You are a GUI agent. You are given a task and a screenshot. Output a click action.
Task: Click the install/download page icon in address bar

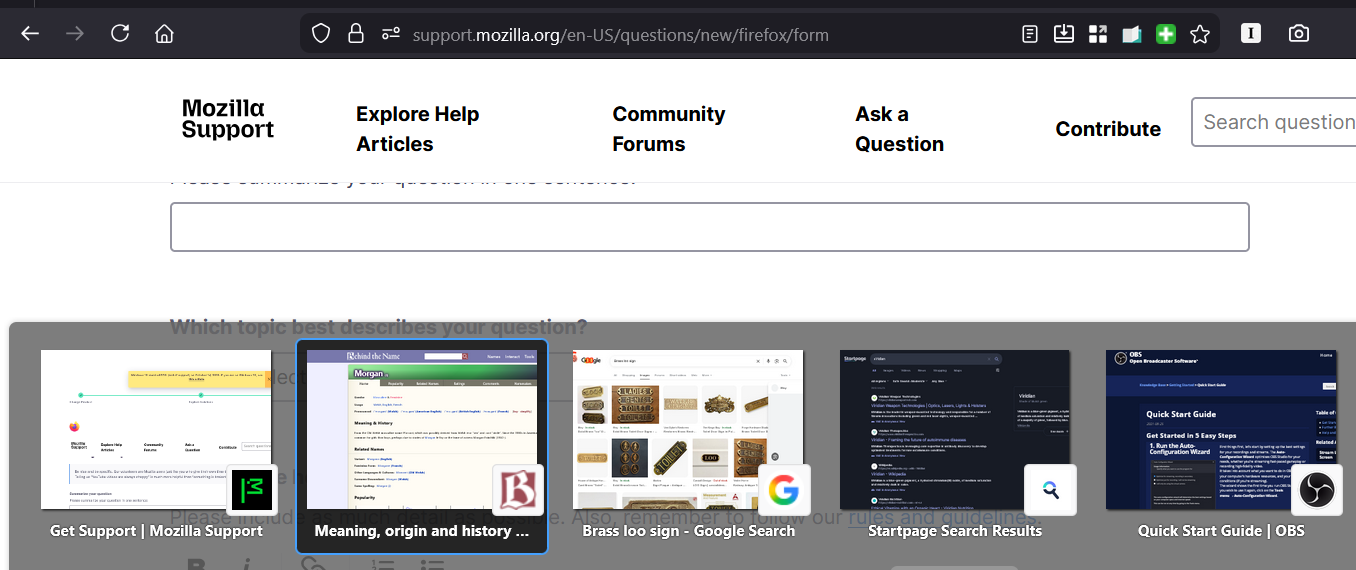(x=1064, y=34)
